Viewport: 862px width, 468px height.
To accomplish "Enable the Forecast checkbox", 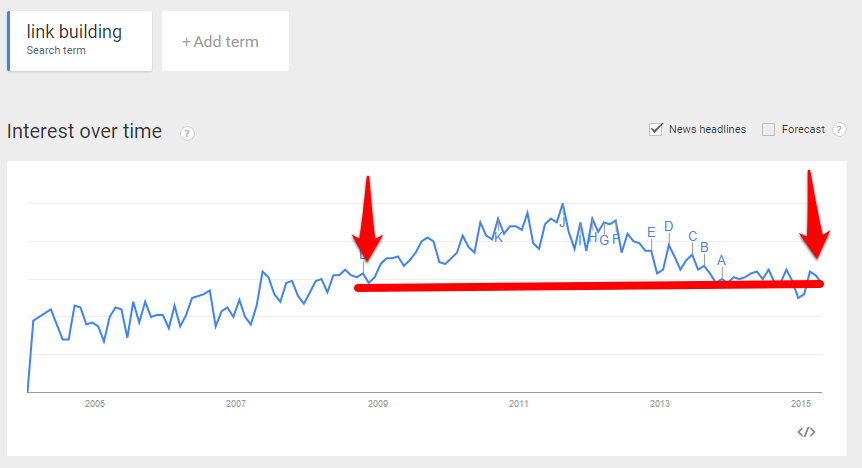I will 769,129.
